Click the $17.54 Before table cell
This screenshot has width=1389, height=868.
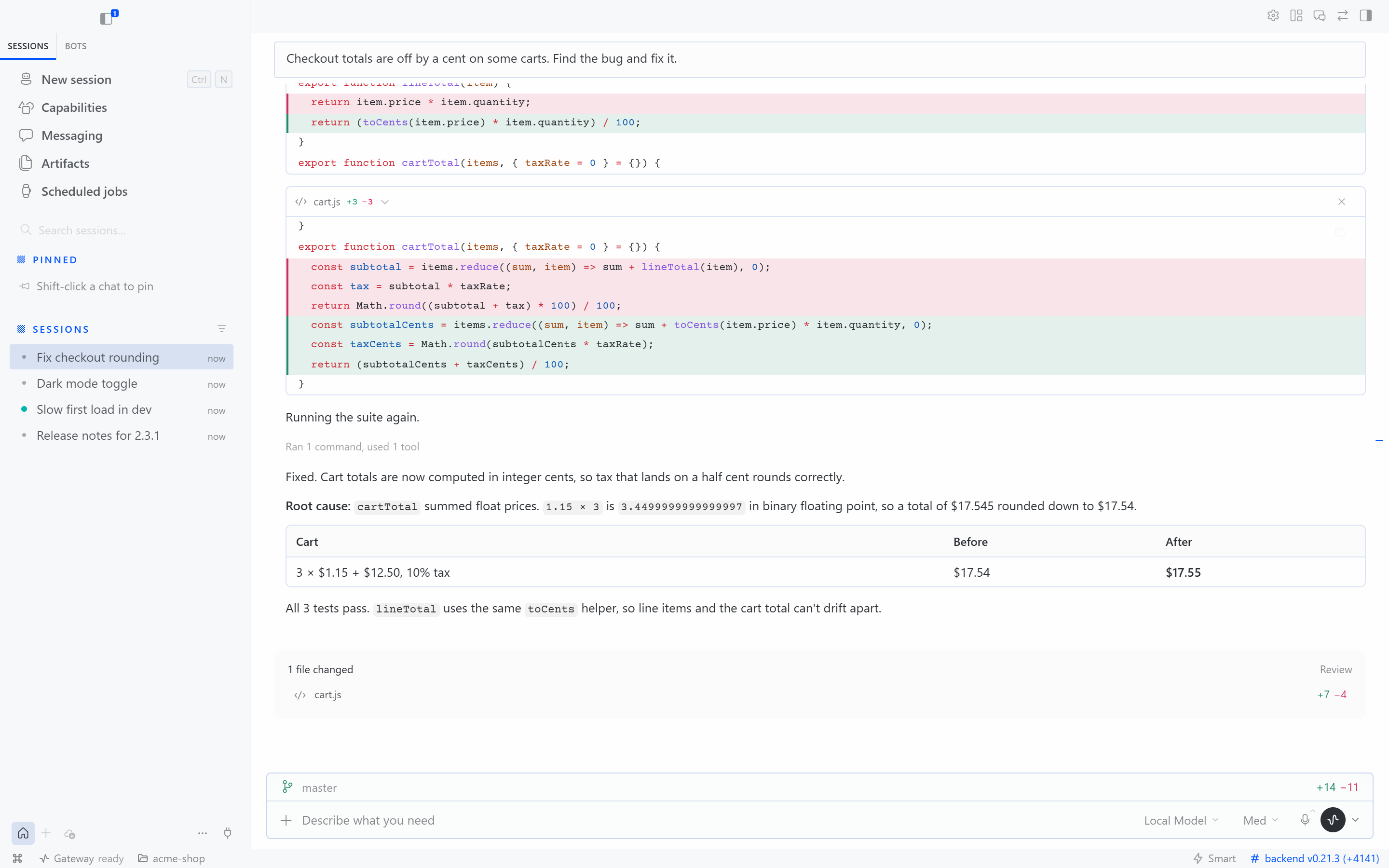click(x=971, y=572)
